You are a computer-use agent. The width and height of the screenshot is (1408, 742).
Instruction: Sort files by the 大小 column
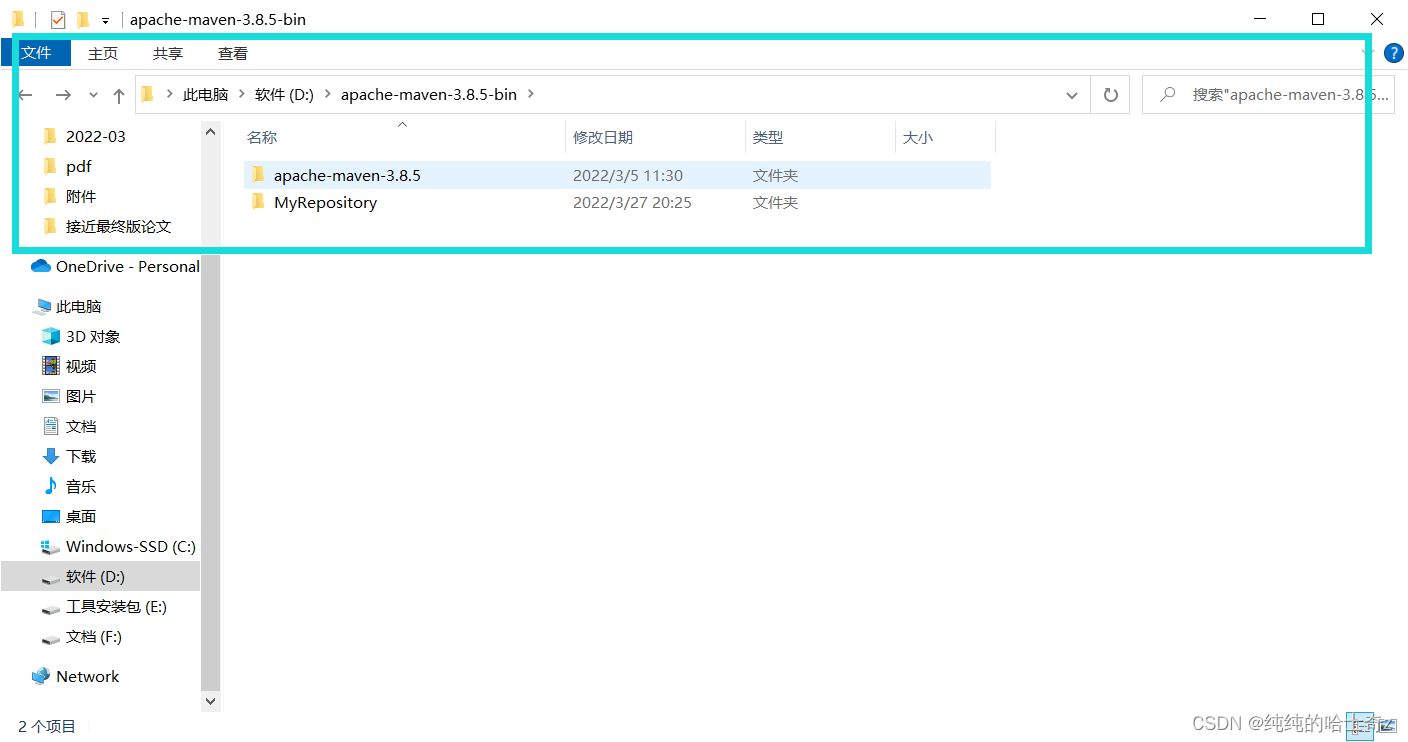918,138
